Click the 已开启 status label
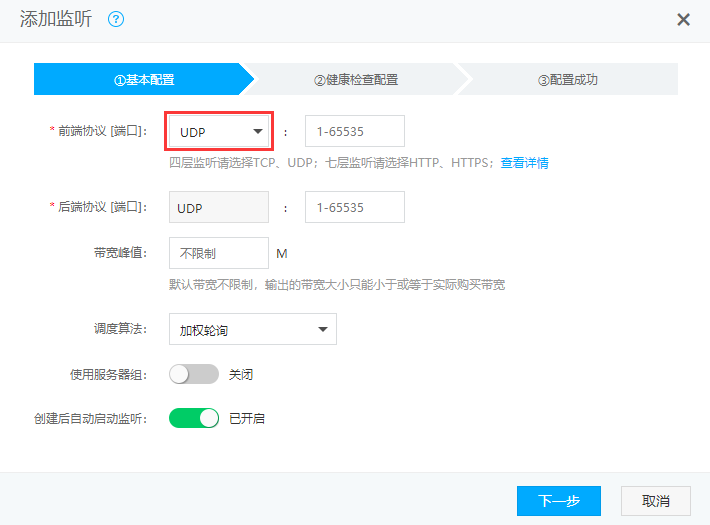The width and height of the screenshot is (710, 525). [247, 419]
